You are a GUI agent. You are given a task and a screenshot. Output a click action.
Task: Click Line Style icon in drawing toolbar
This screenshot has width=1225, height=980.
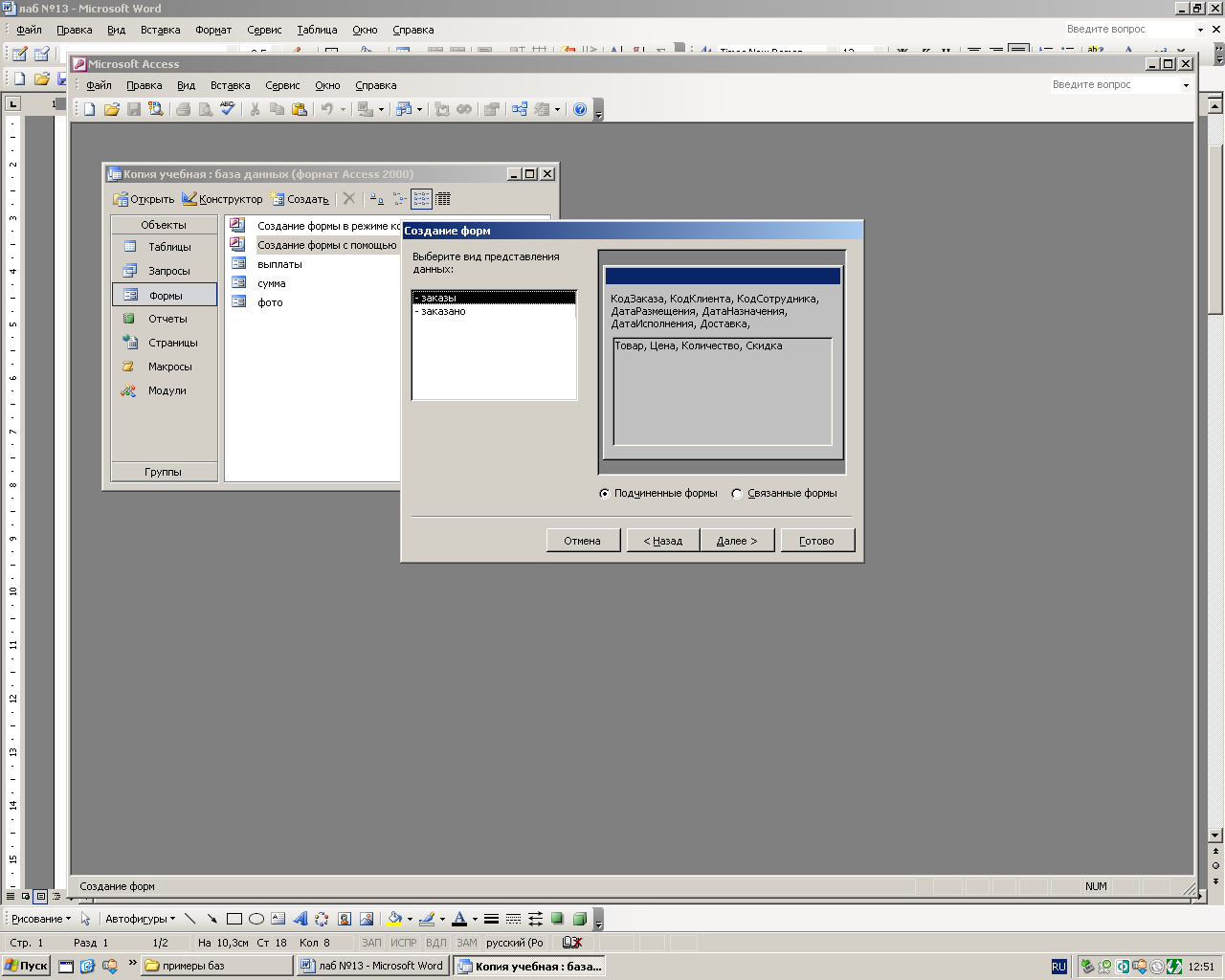pos(491,919)
